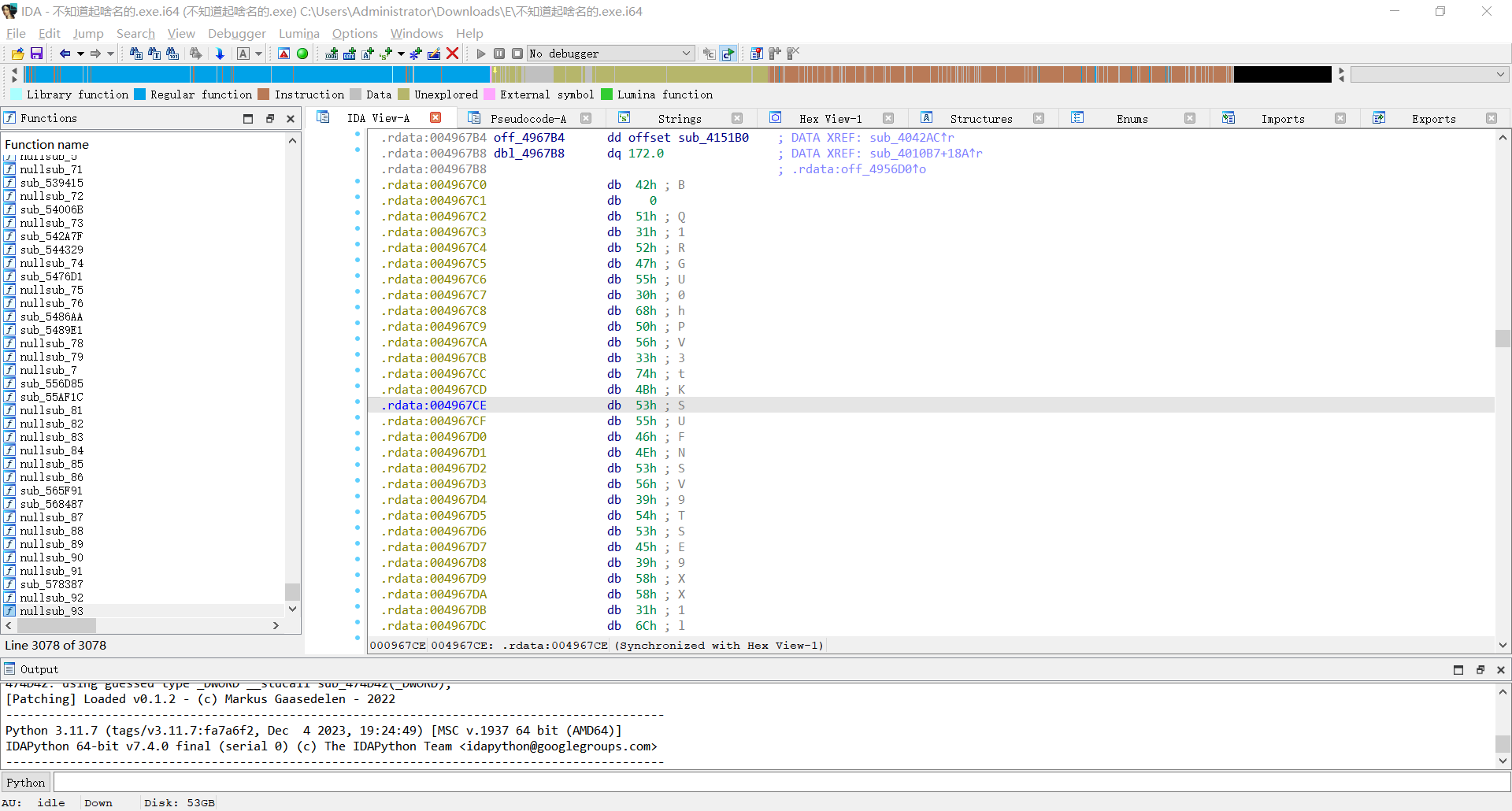Open the Search menu
This screenshot has height=811, width=1512.
[x=135, y=33]
